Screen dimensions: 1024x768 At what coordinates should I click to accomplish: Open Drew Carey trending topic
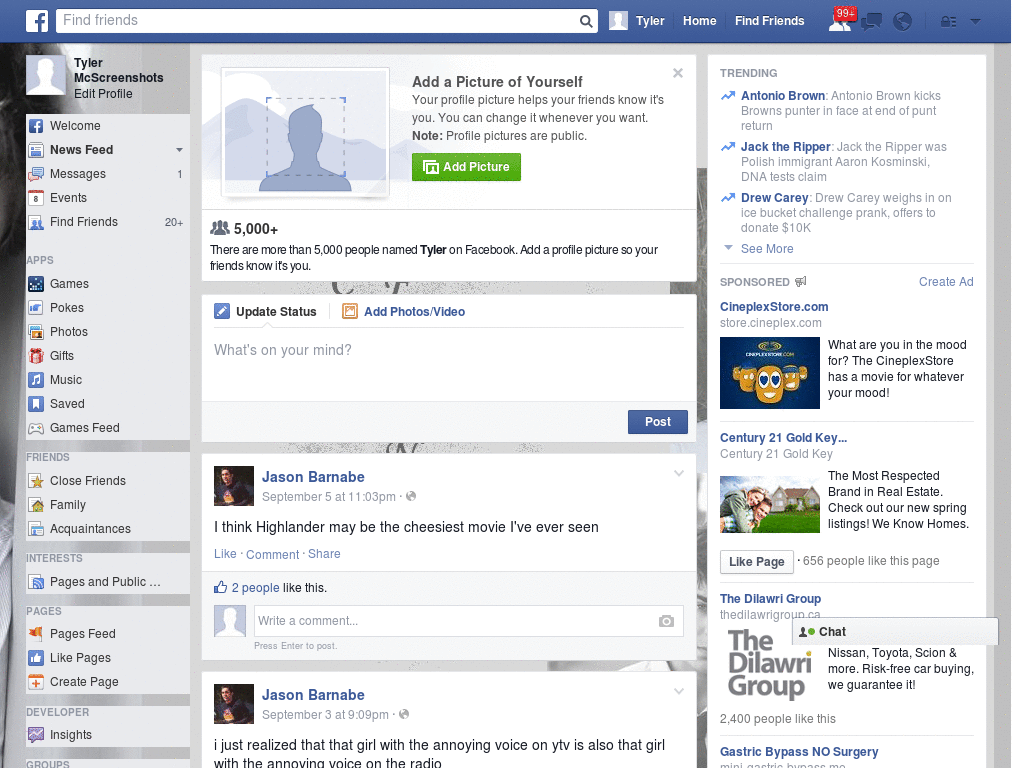[x=774, y=197]
